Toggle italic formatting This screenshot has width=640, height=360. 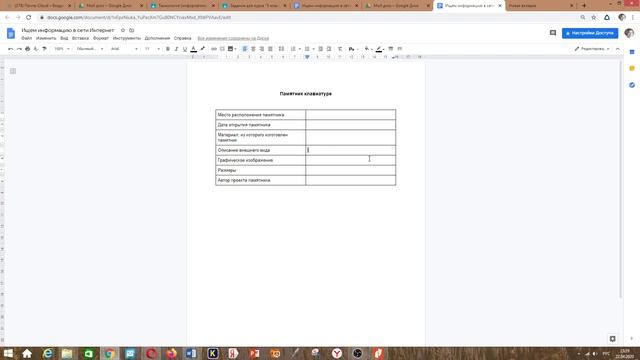[x=176, y=49]
